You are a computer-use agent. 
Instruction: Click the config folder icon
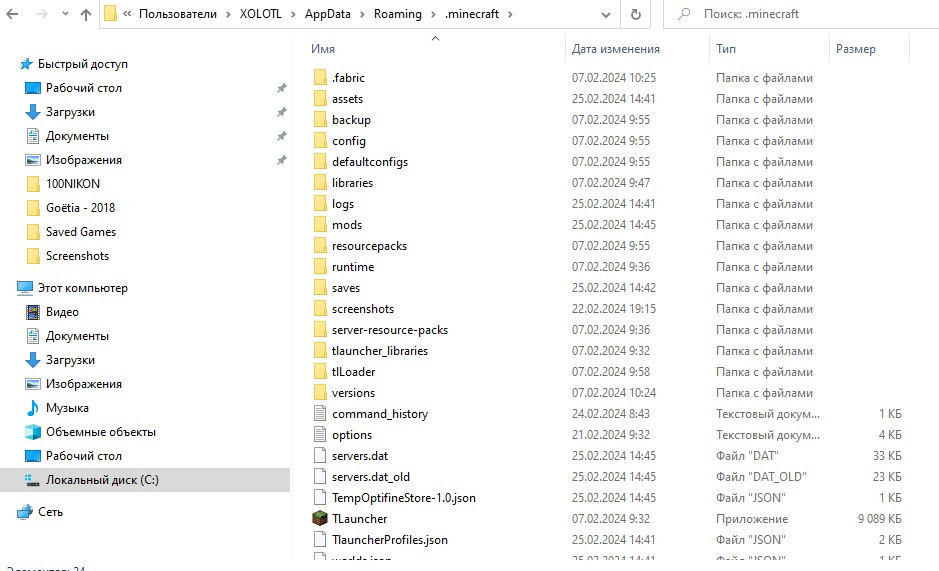[x=320, y=141]
